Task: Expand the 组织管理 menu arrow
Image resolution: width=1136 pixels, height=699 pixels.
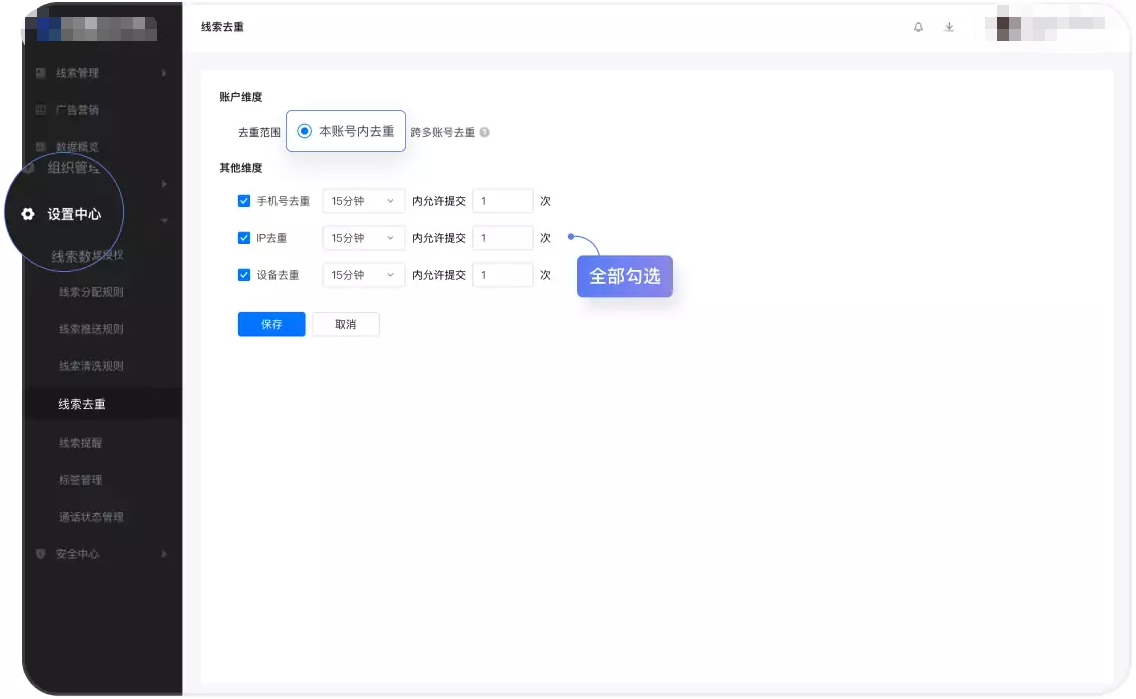Action: (x=164, y=184)
